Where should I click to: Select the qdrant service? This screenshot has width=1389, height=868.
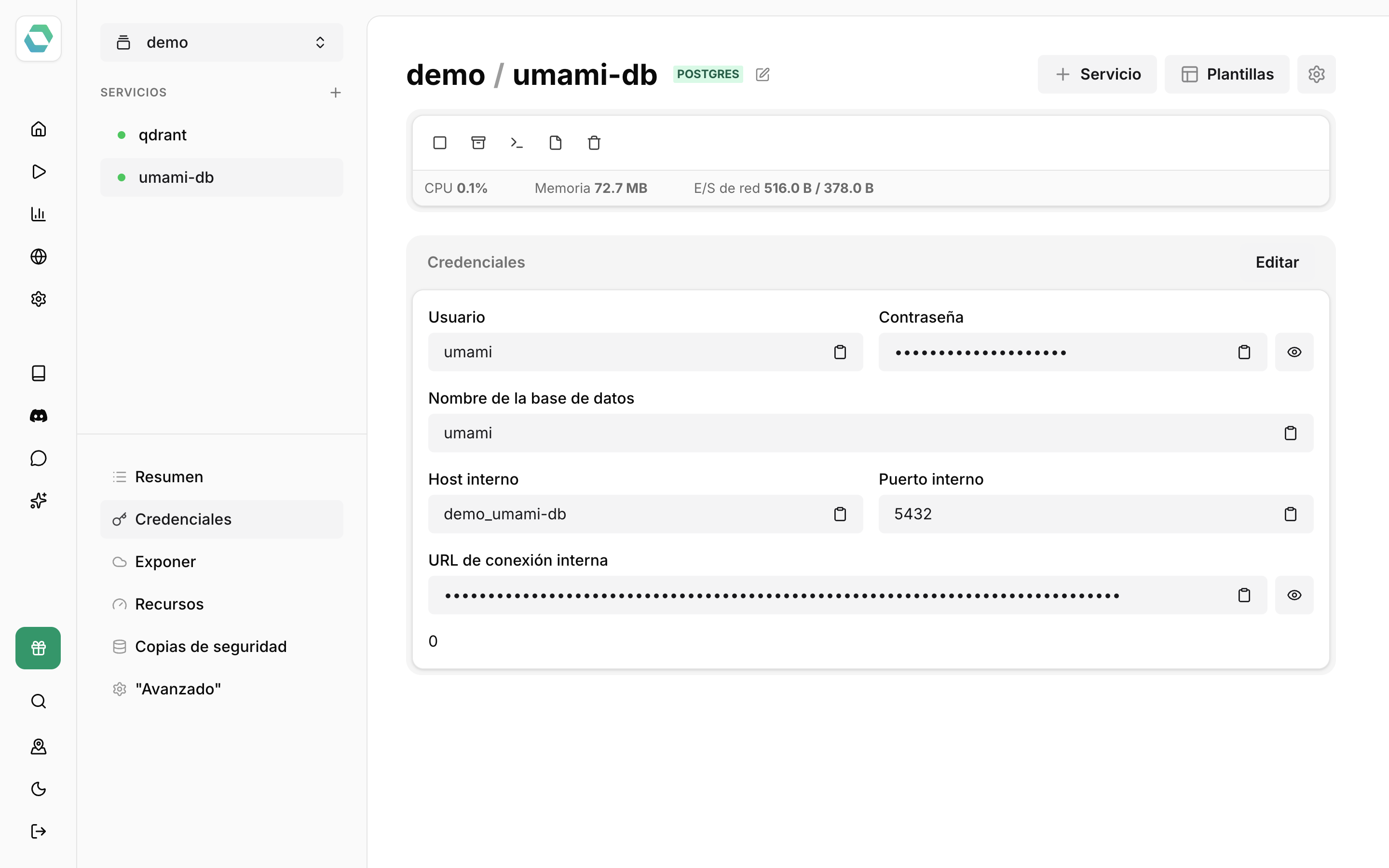pos(221,135)
